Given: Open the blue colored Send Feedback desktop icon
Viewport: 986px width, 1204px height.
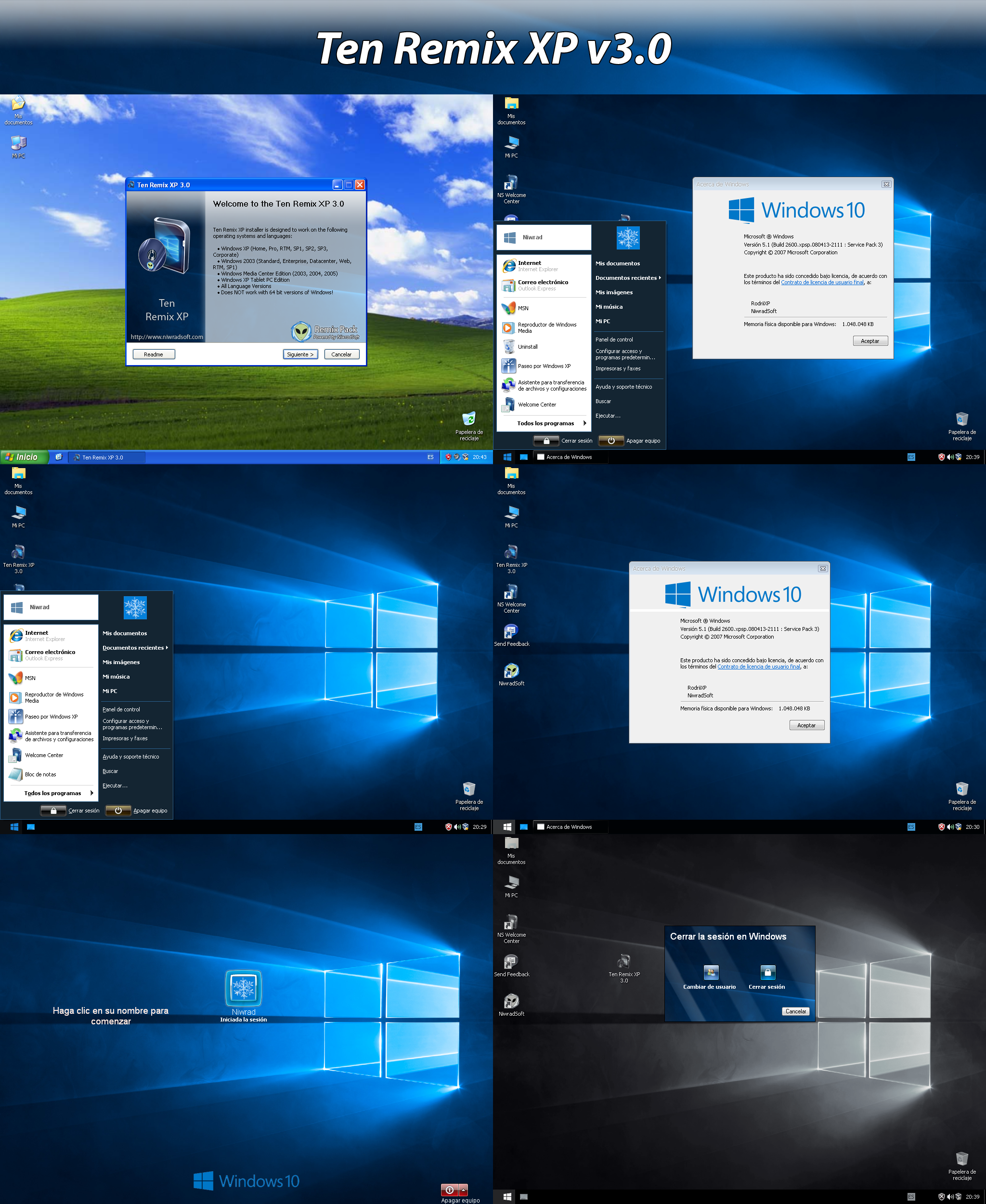Looking at the screenshot, I should tap(511, 635).
